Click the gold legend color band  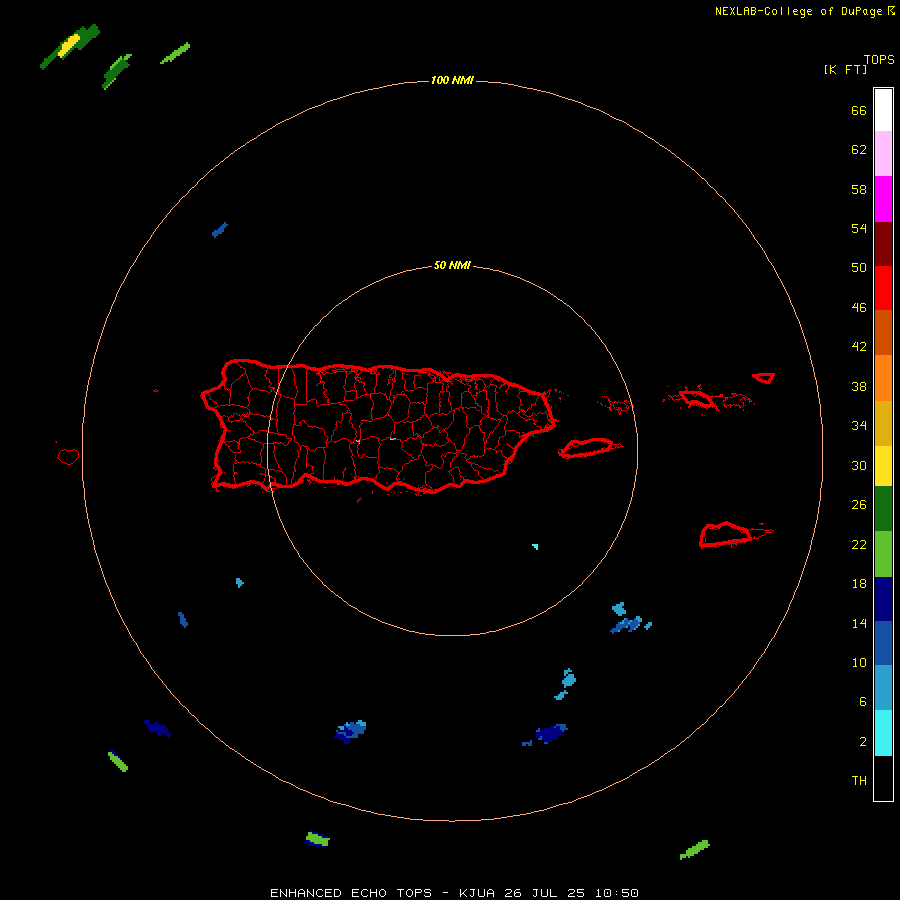click(x=883, y=423)
